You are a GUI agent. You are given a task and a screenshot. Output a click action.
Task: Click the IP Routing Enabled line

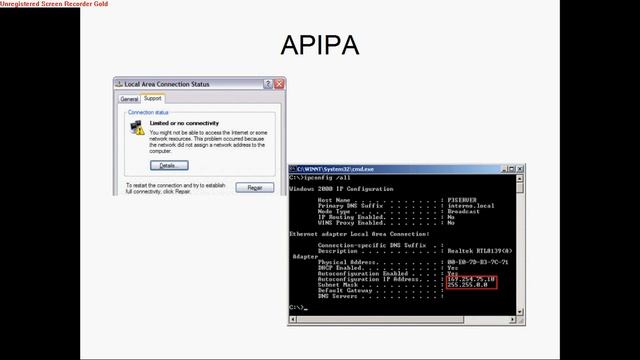click(x=386, y=217)
